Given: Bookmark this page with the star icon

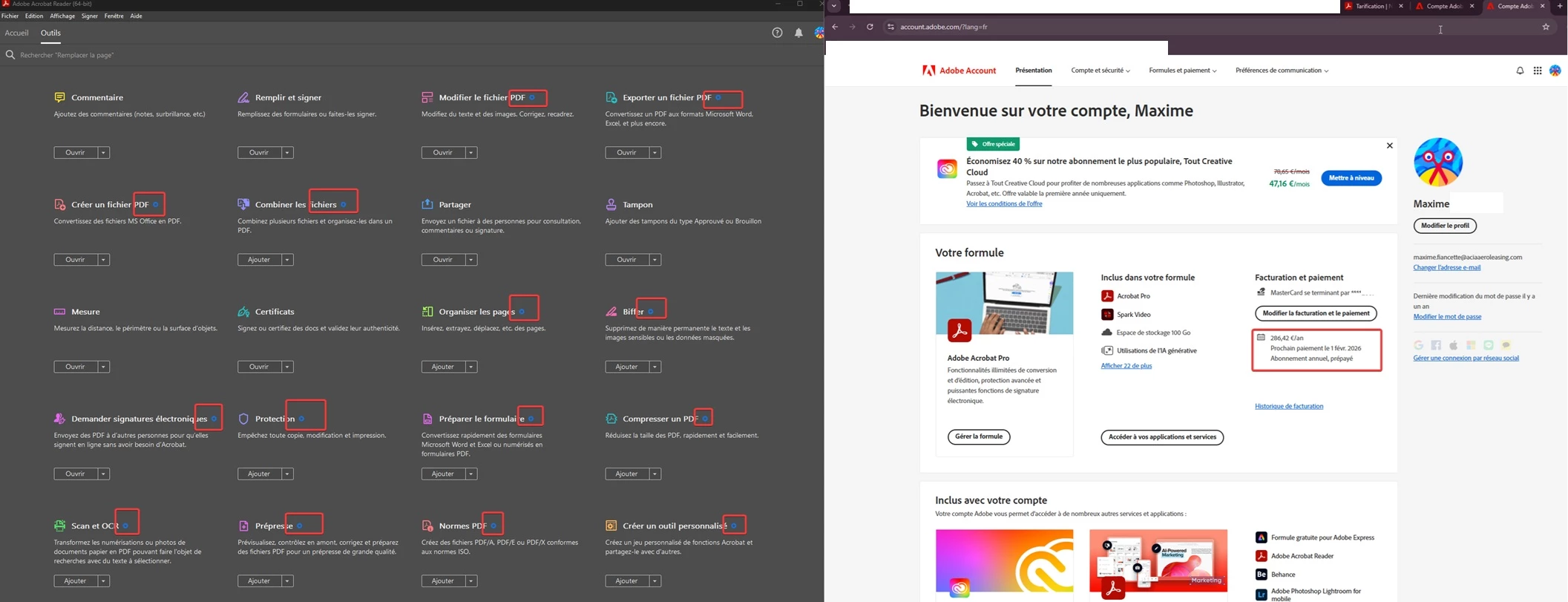Looking at the screenshot, I should [1546, 27].
